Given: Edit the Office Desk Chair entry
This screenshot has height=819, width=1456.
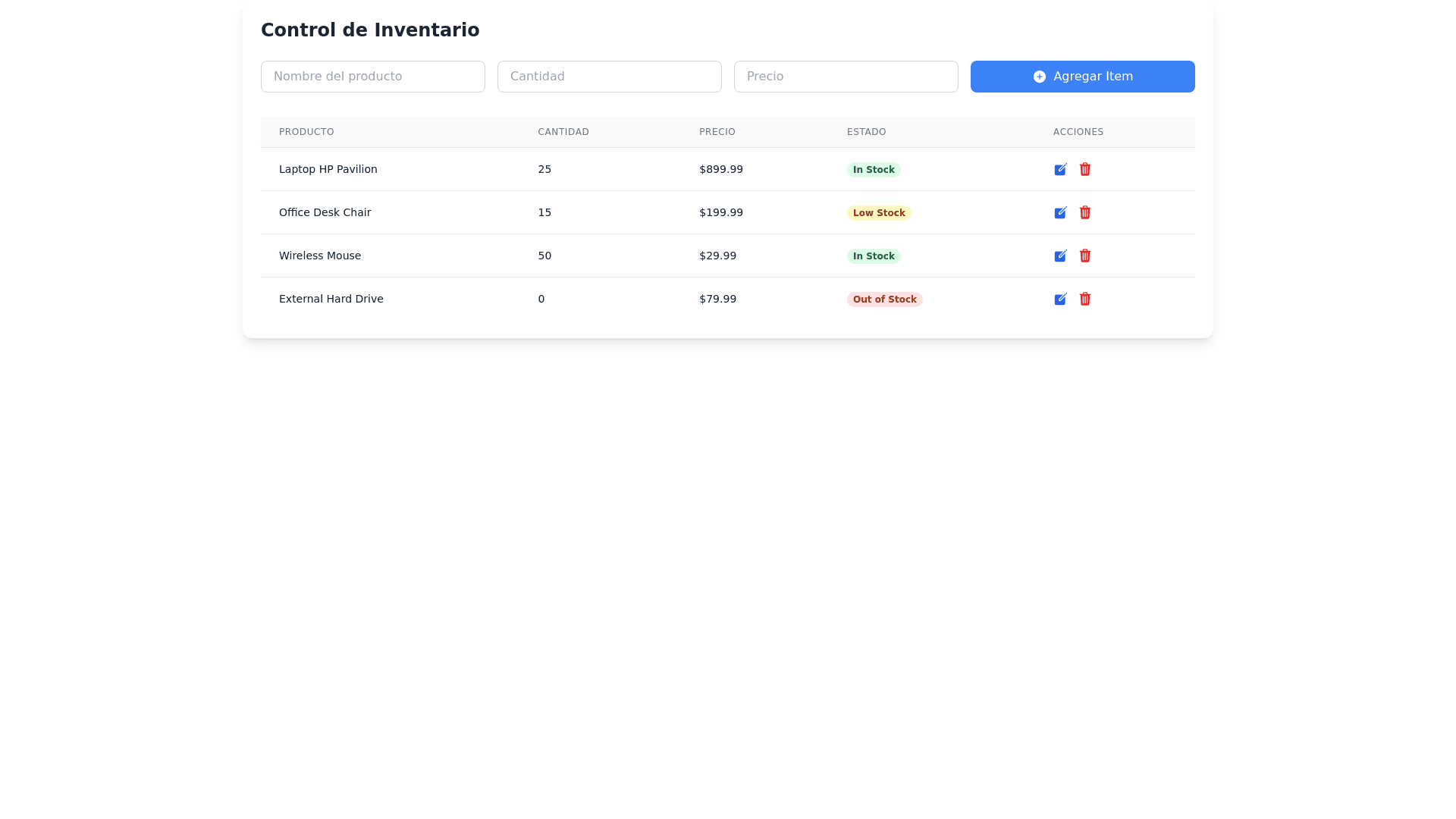Looking at the screenshot, I should [1060, 212].
